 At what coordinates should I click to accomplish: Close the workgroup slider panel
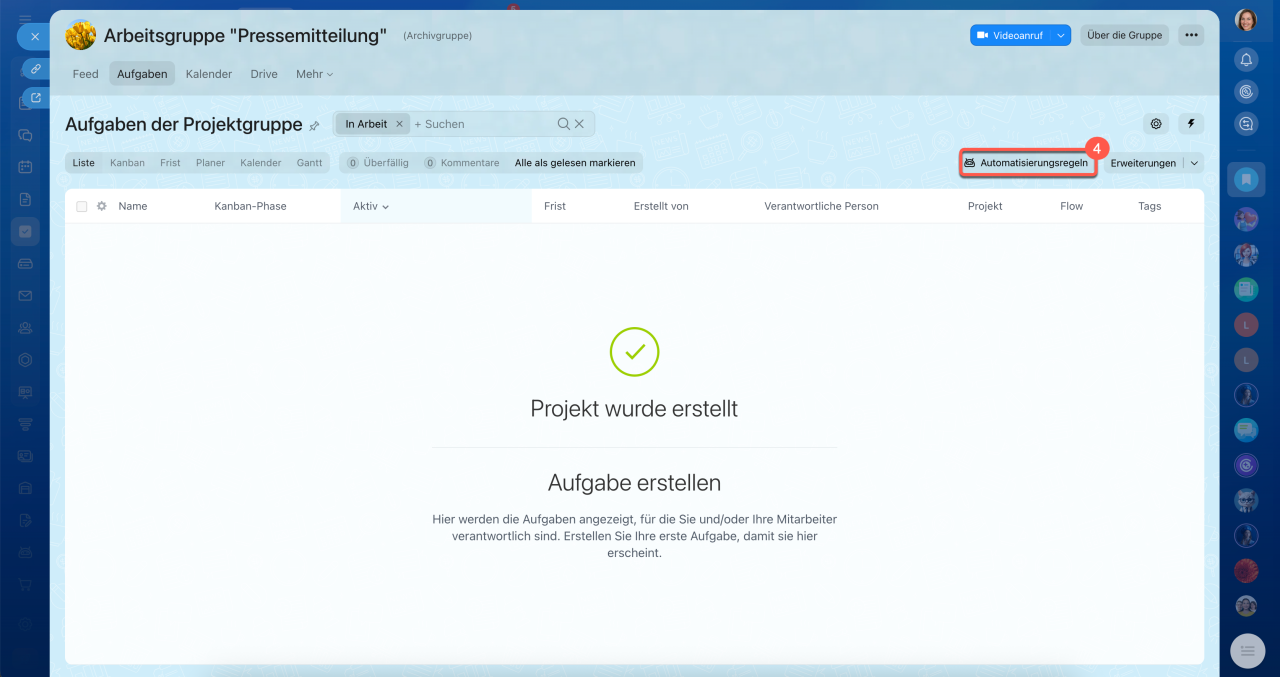[34, 36]
